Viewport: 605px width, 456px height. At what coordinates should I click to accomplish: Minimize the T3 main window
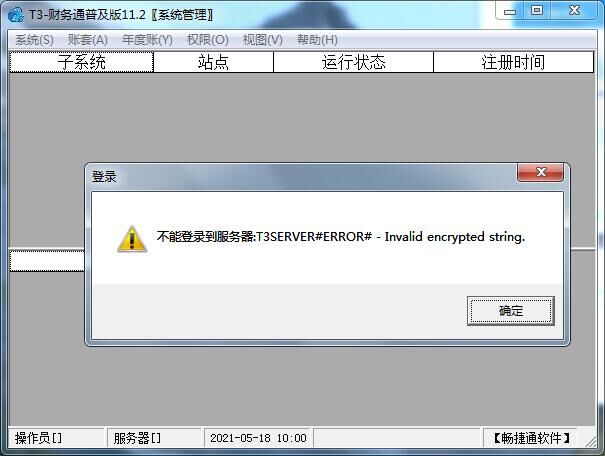pos(510,12)
